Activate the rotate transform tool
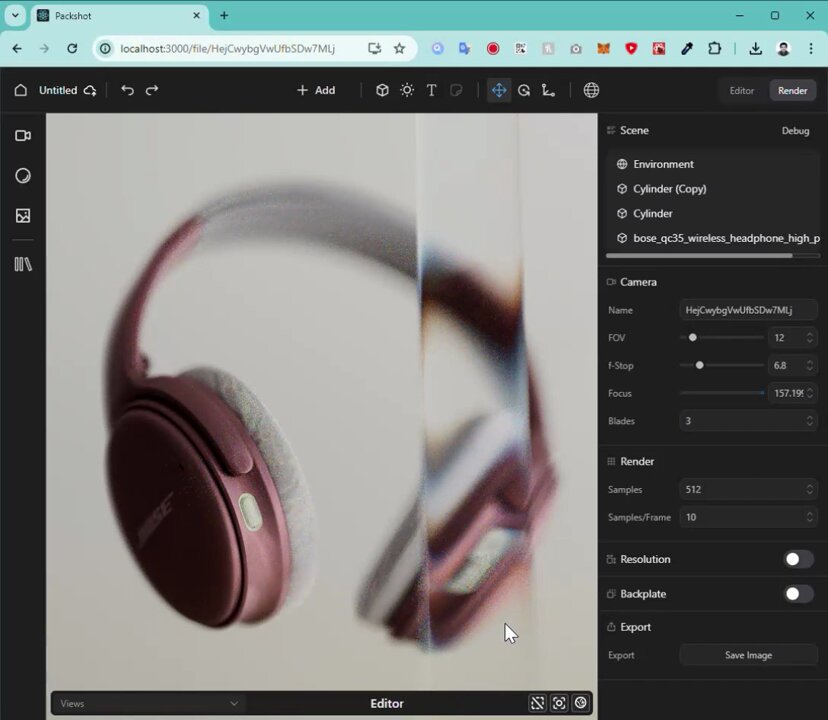828x720 pixels. (x=523, y=90)
